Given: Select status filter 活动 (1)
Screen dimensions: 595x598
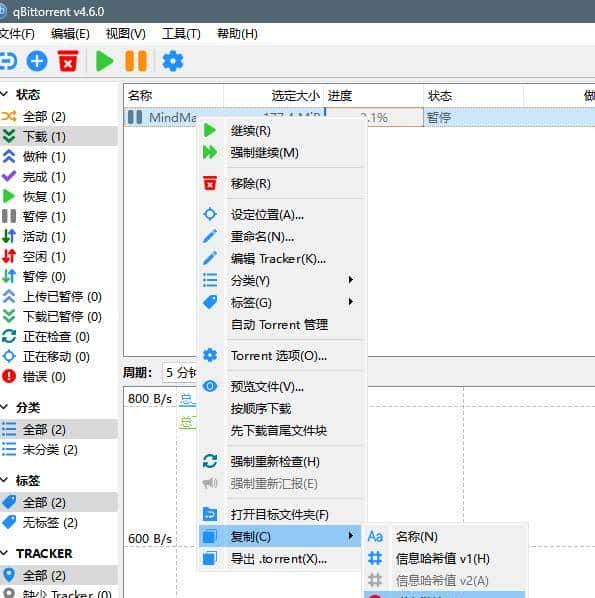Looking at the screenshot, I should (59, 236).
